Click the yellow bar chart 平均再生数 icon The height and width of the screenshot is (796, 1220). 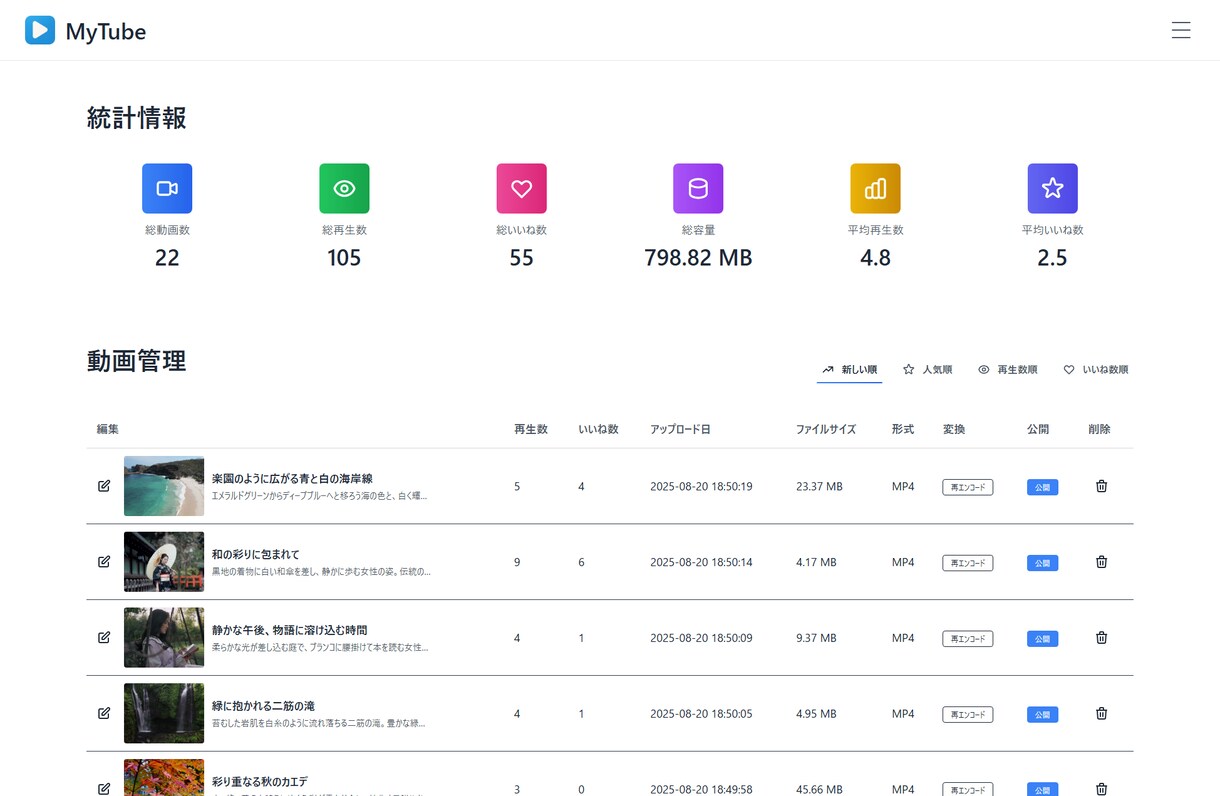pos(875,188)
